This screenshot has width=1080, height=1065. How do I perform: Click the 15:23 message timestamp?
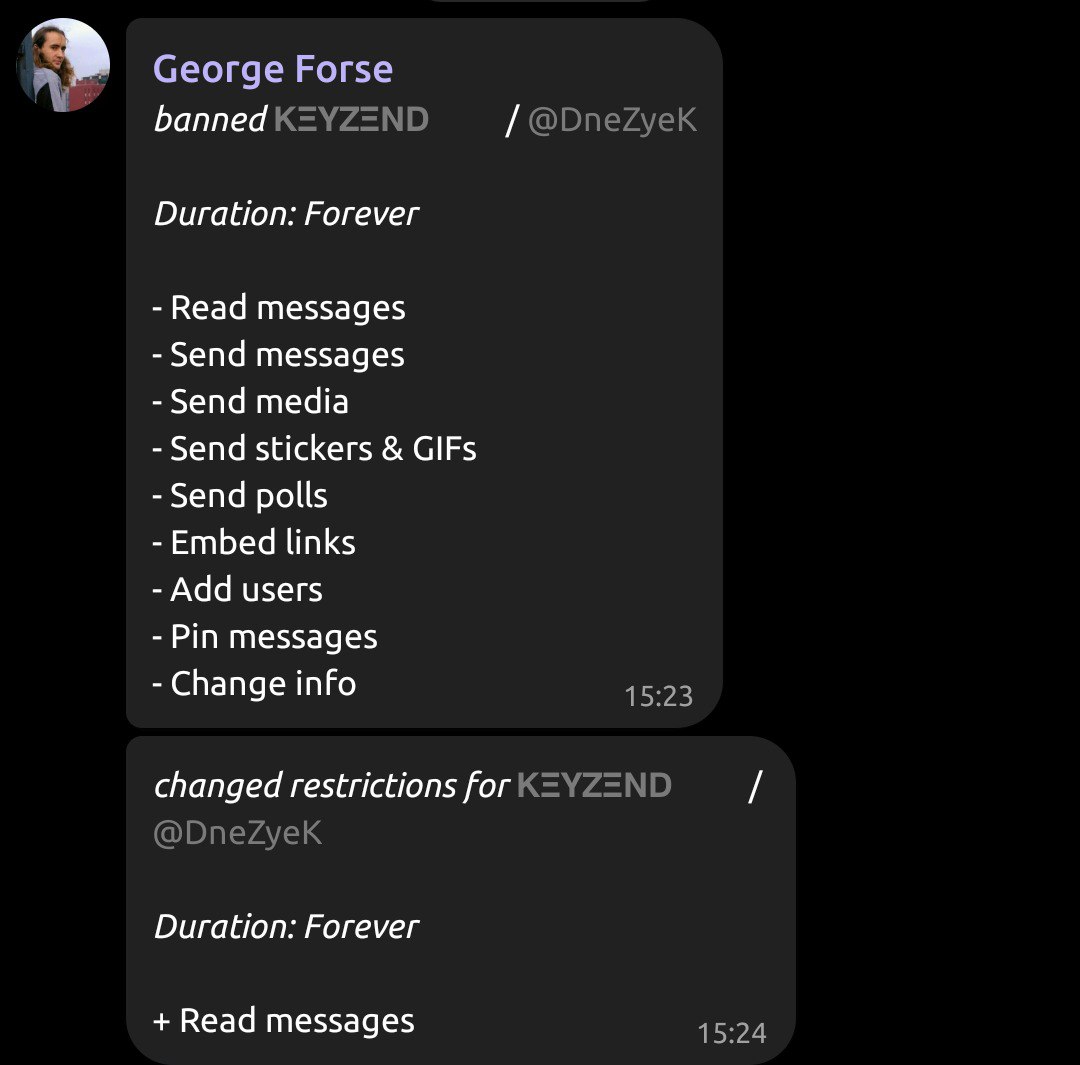click(x=658, y=696)
